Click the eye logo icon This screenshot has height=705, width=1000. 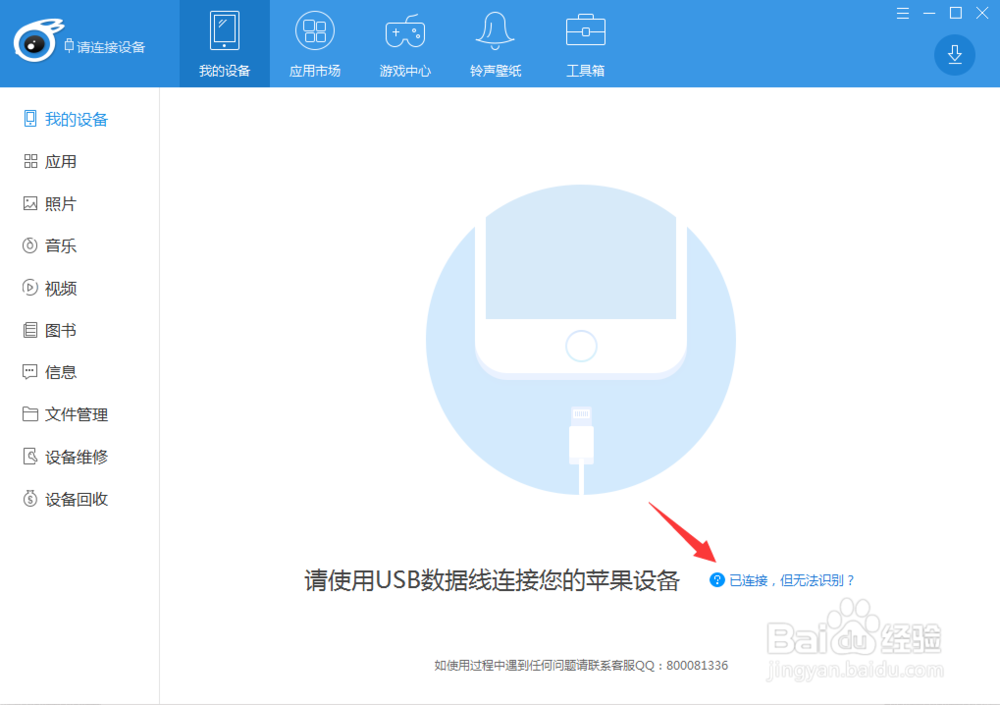(x=38, y=40)
